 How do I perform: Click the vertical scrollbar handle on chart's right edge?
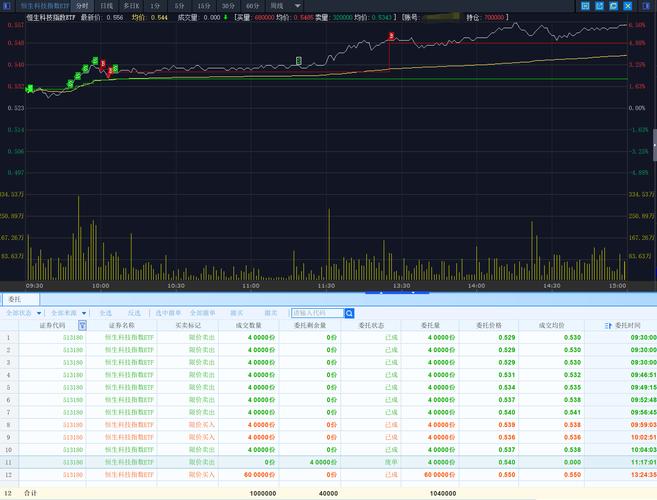[654, 145]
